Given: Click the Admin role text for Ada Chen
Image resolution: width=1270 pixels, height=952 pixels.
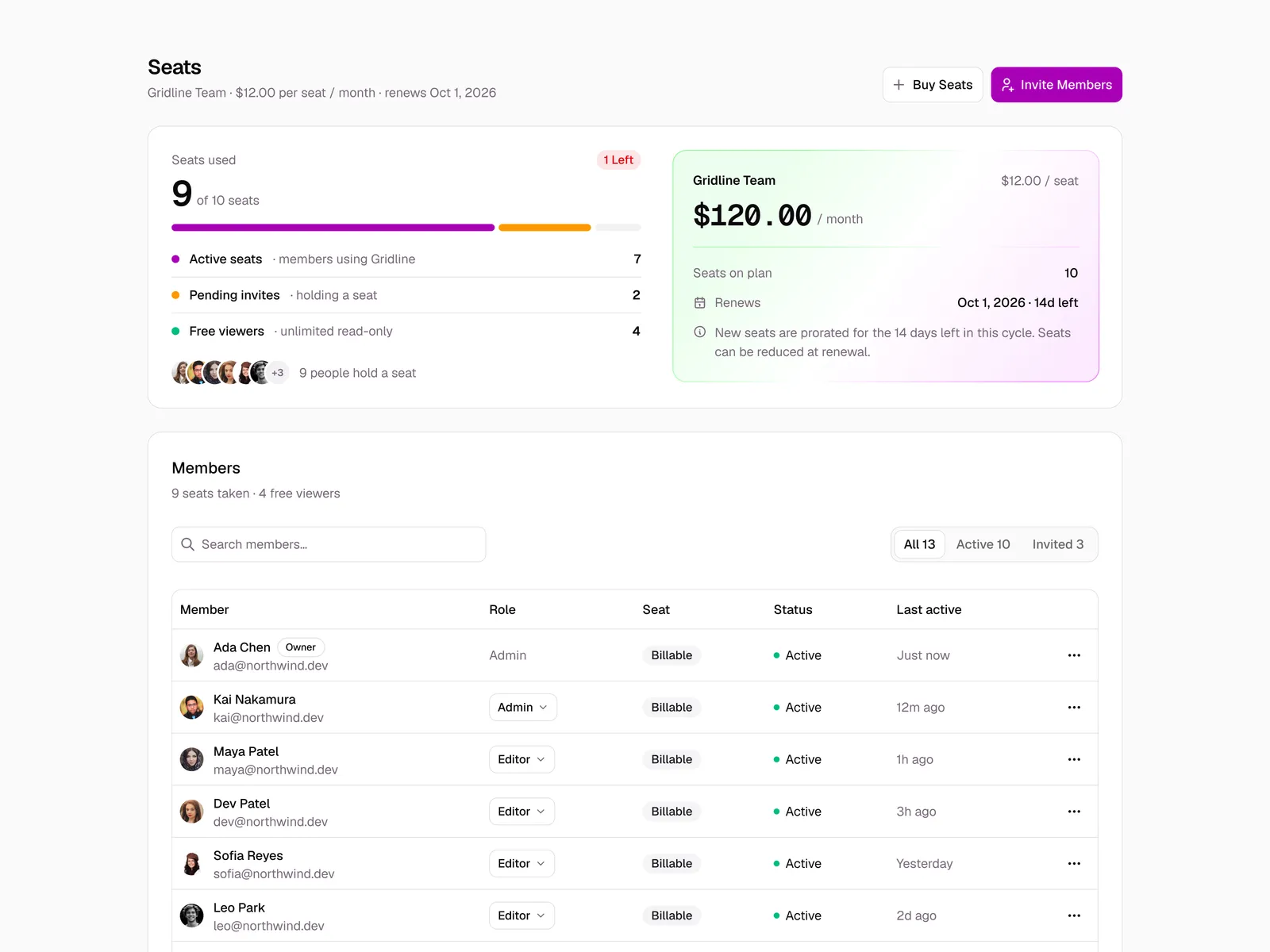Looking at the screenshot, I should [508, 655].
